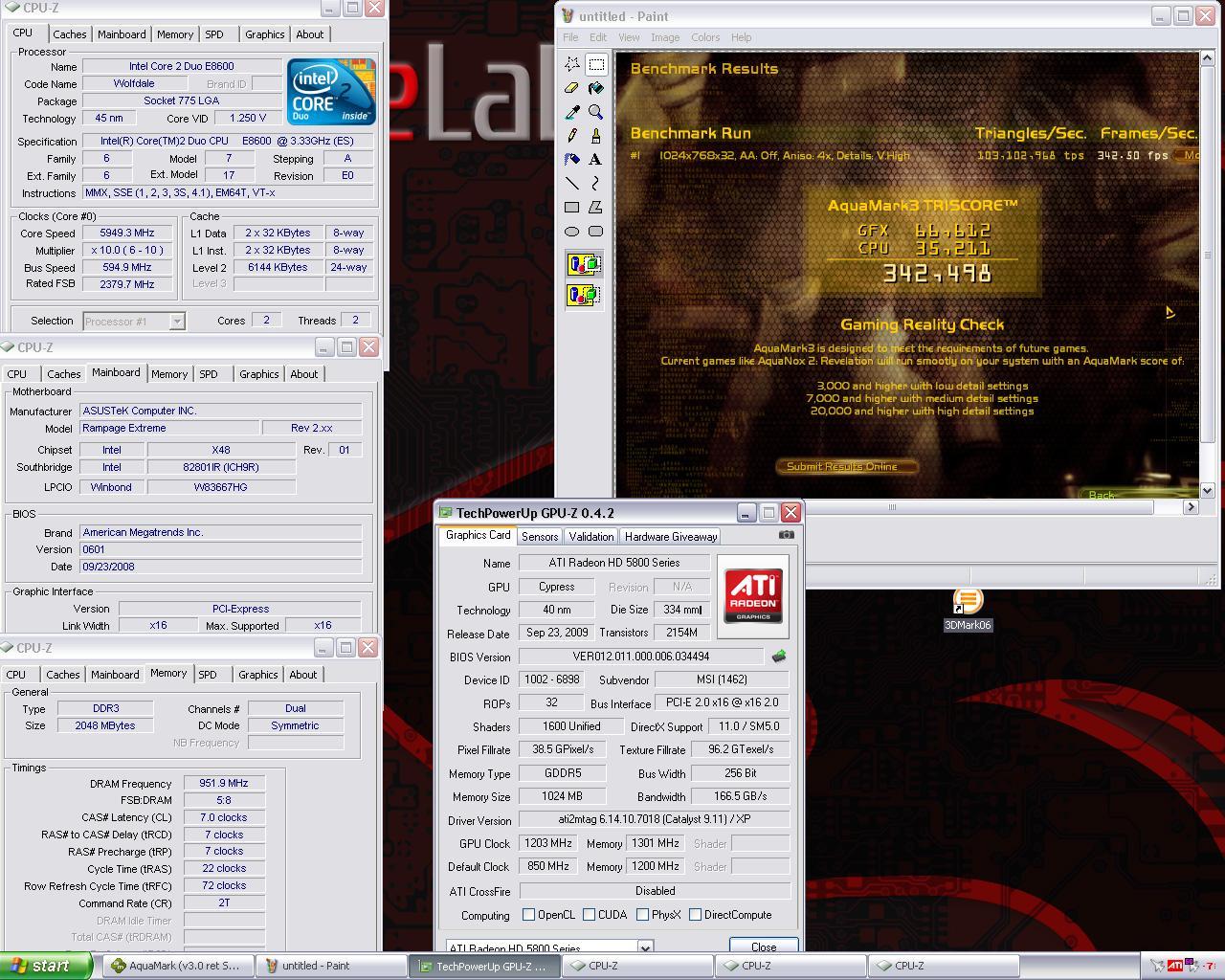Click the Close button in GPU-Z

point(764,947)
